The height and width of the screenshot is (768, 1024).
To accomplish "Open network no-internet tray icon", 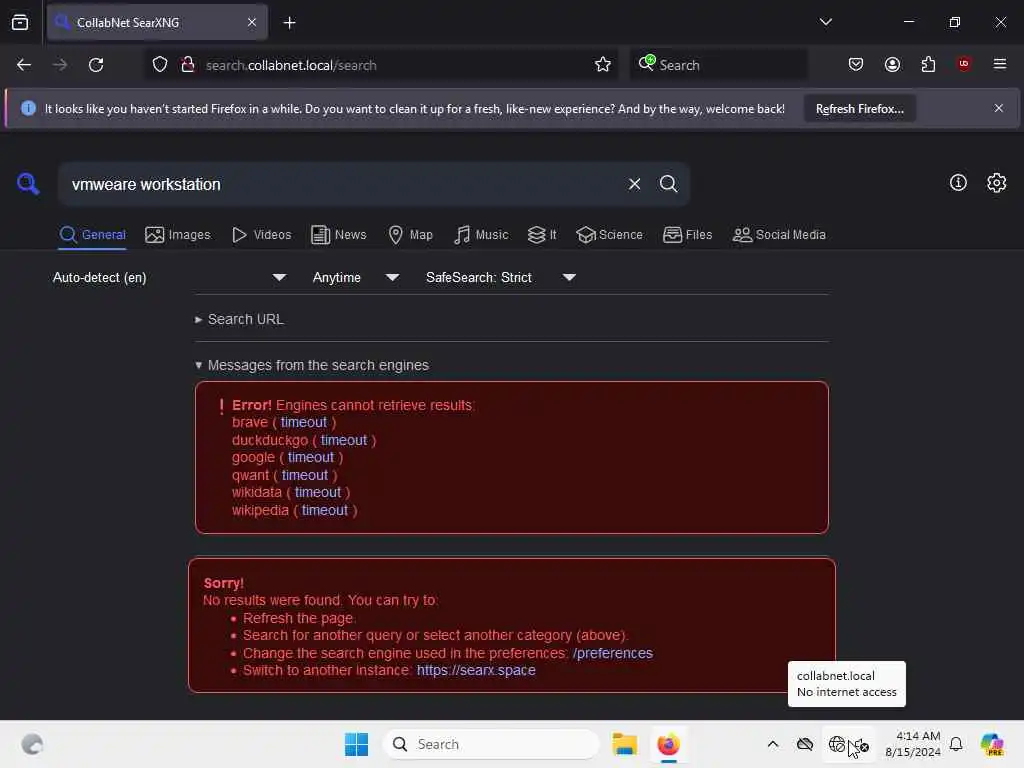I will 837,744.
